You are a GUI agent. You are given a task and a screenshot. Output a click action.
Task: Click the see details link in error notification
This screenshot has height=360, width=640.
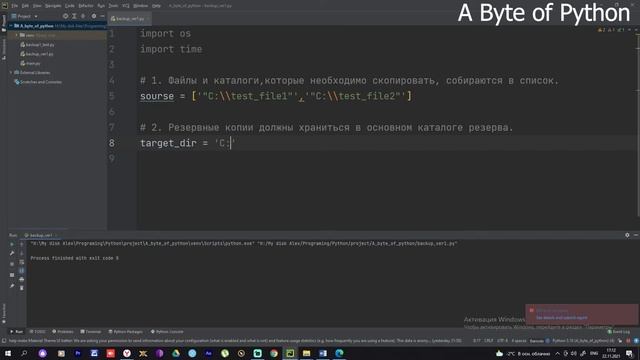pyautogui.click(x=561, y=318)
